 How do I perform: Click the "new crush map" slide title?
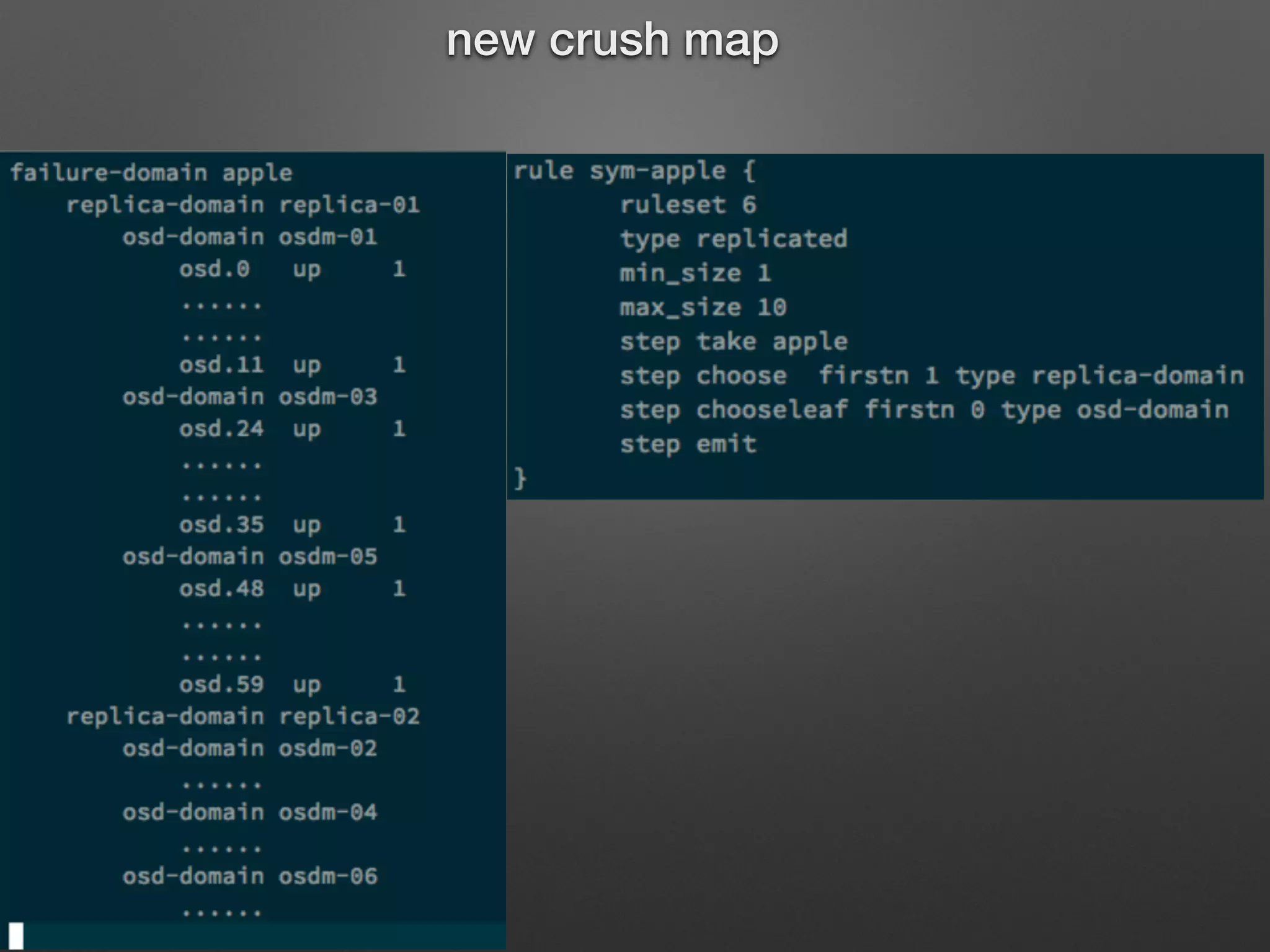612,40
